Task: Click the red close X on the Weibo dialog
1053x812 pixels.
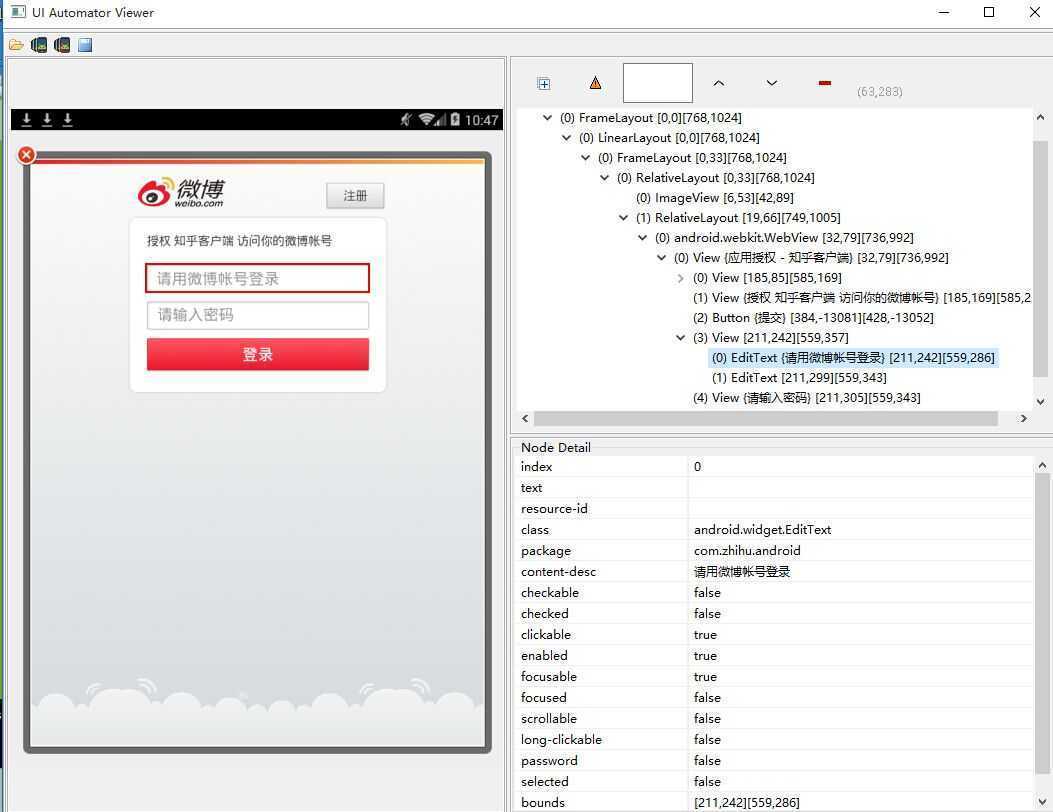Action: [26, 155]
